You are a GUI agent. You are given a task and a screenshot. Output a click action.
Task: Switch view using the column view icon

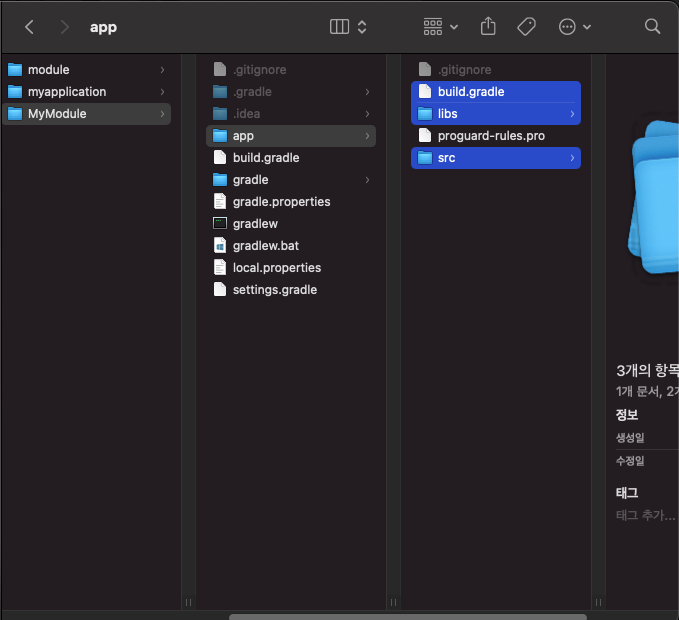(339, 27)
